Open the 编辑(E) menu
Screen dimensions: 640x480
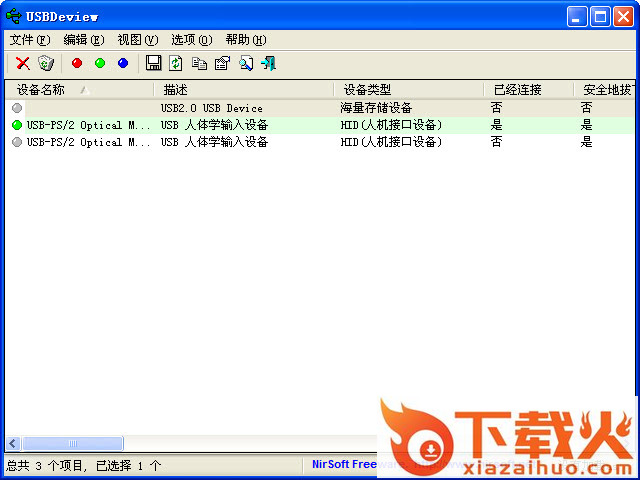[x=84, y=40]
